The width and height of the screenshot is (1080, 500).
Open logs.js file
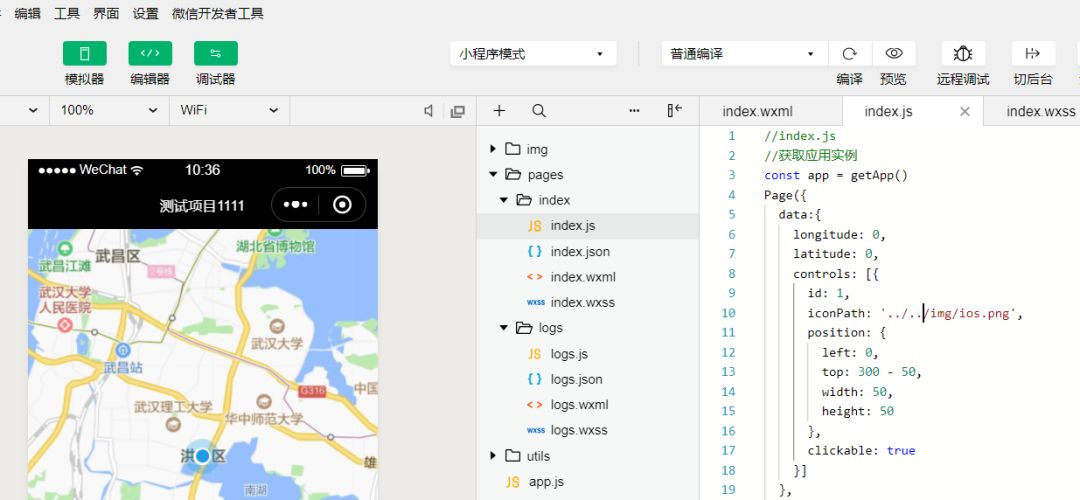588,354
